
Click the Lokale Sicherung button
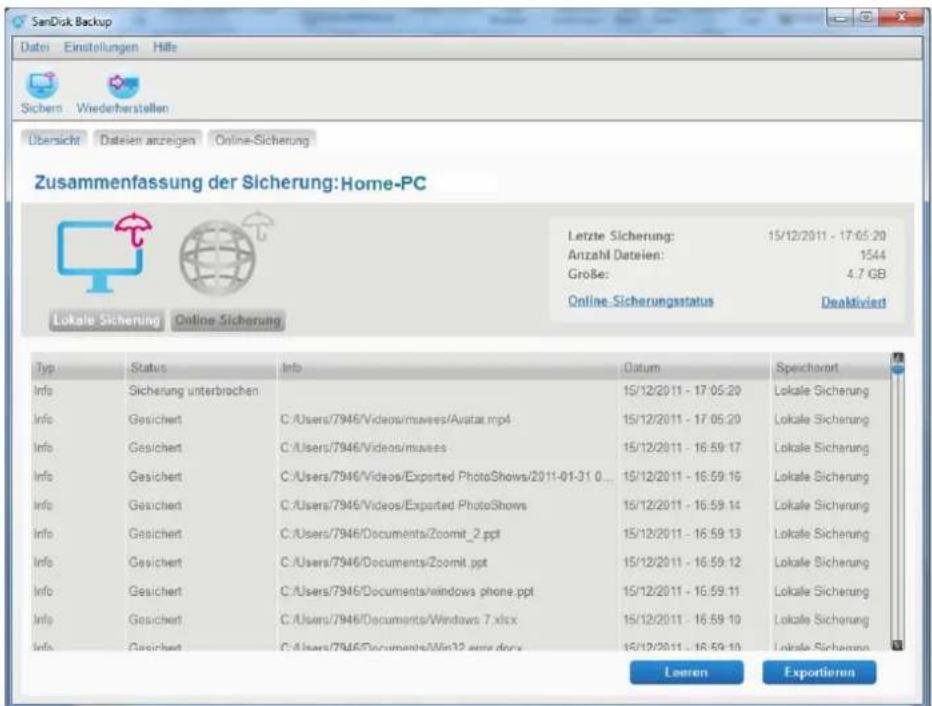point(106,320)
